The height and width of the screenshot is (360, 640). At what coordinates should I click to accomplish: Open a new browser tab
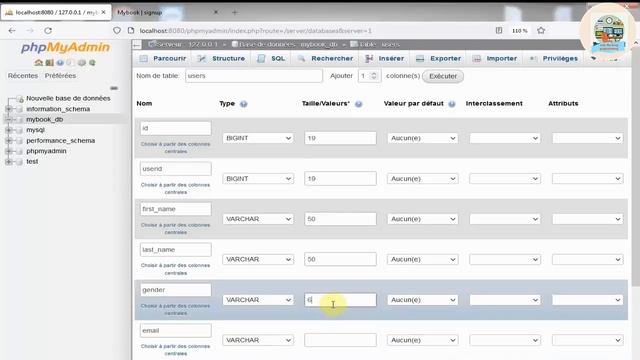coord(234,12)
